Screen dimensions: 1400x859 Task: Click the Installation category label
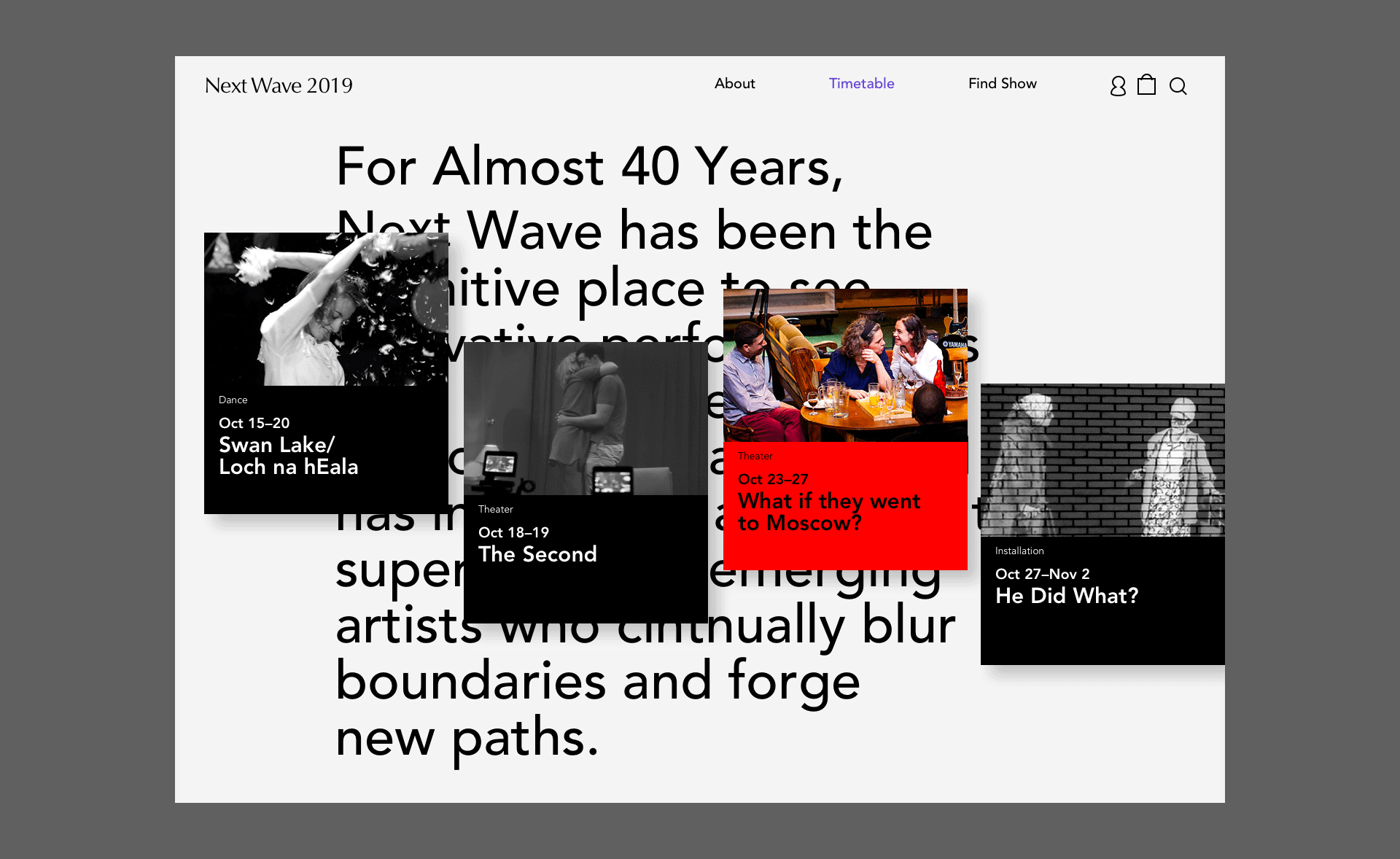pyautogui.click(x=1019, y=551)
